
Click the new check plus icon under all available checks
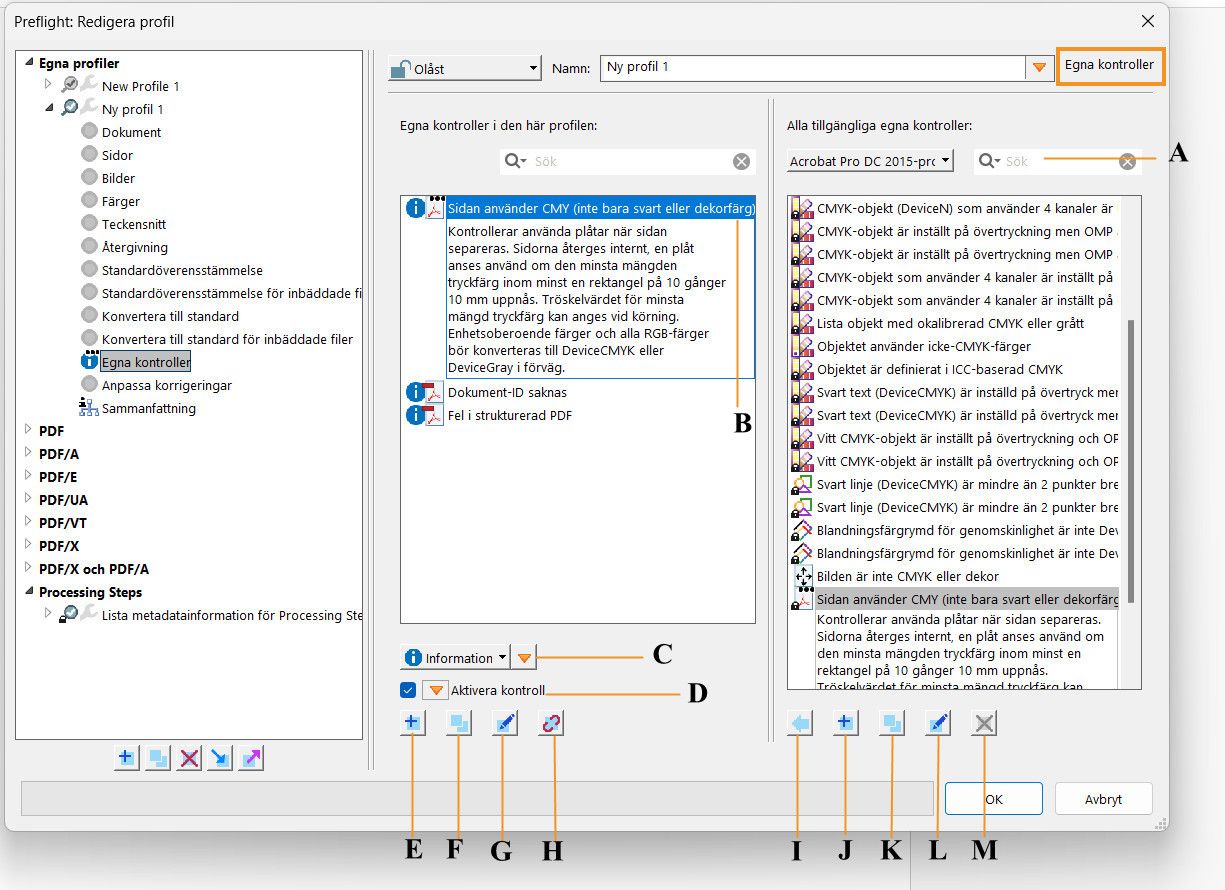click(x=845, y=723)
